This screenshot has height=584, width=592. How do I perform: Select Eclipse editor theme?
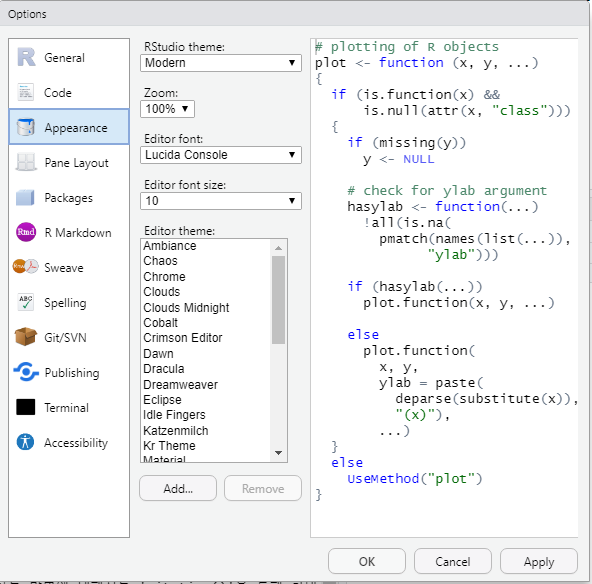[x=206, y=399]
